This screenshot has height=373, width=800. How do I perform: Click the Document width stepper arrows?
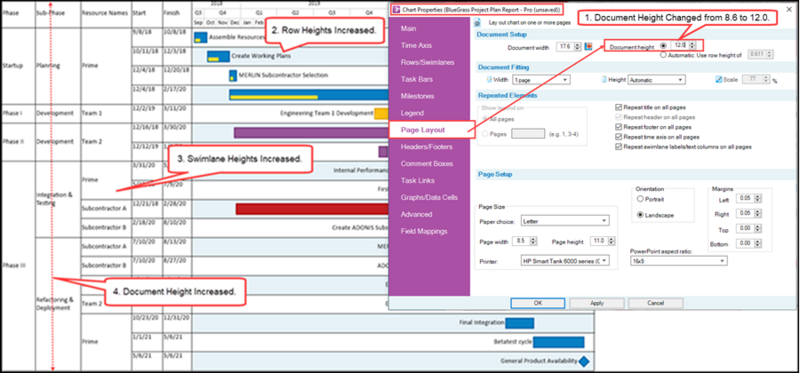[578, 46]
